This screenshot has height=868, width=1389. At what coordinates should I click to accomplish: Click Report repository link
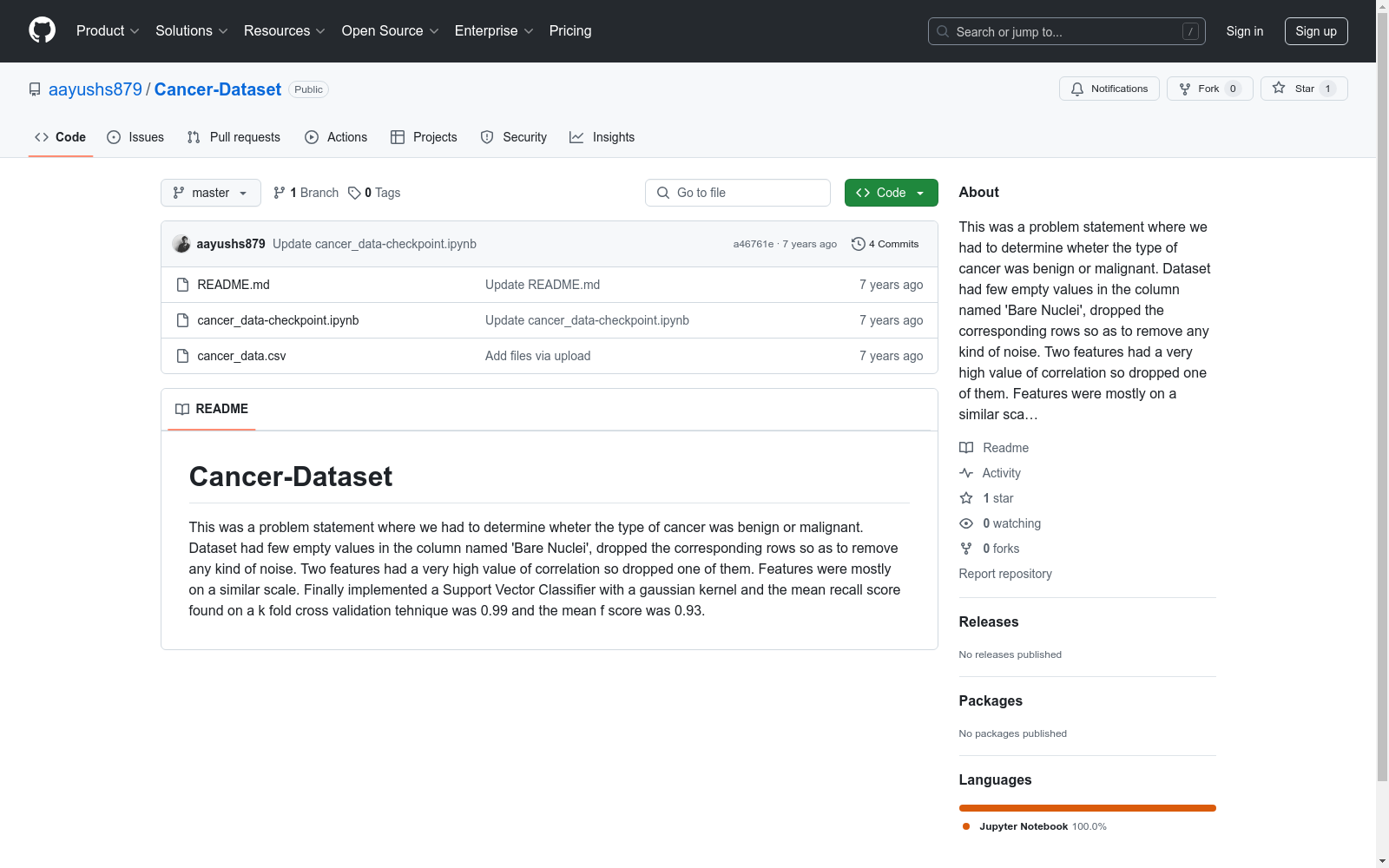(x=1005, y=574)
